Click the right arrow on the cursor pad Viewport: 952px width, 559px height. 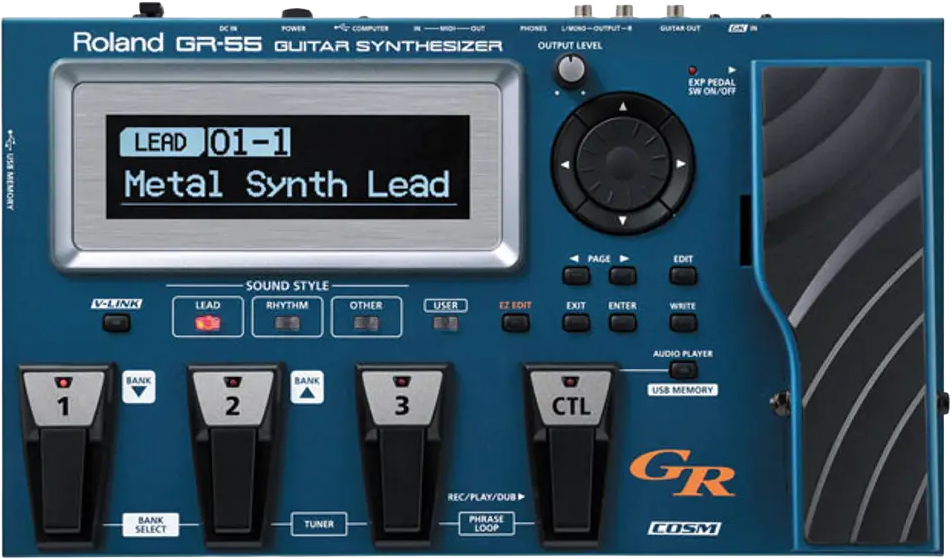pos(681,164)
